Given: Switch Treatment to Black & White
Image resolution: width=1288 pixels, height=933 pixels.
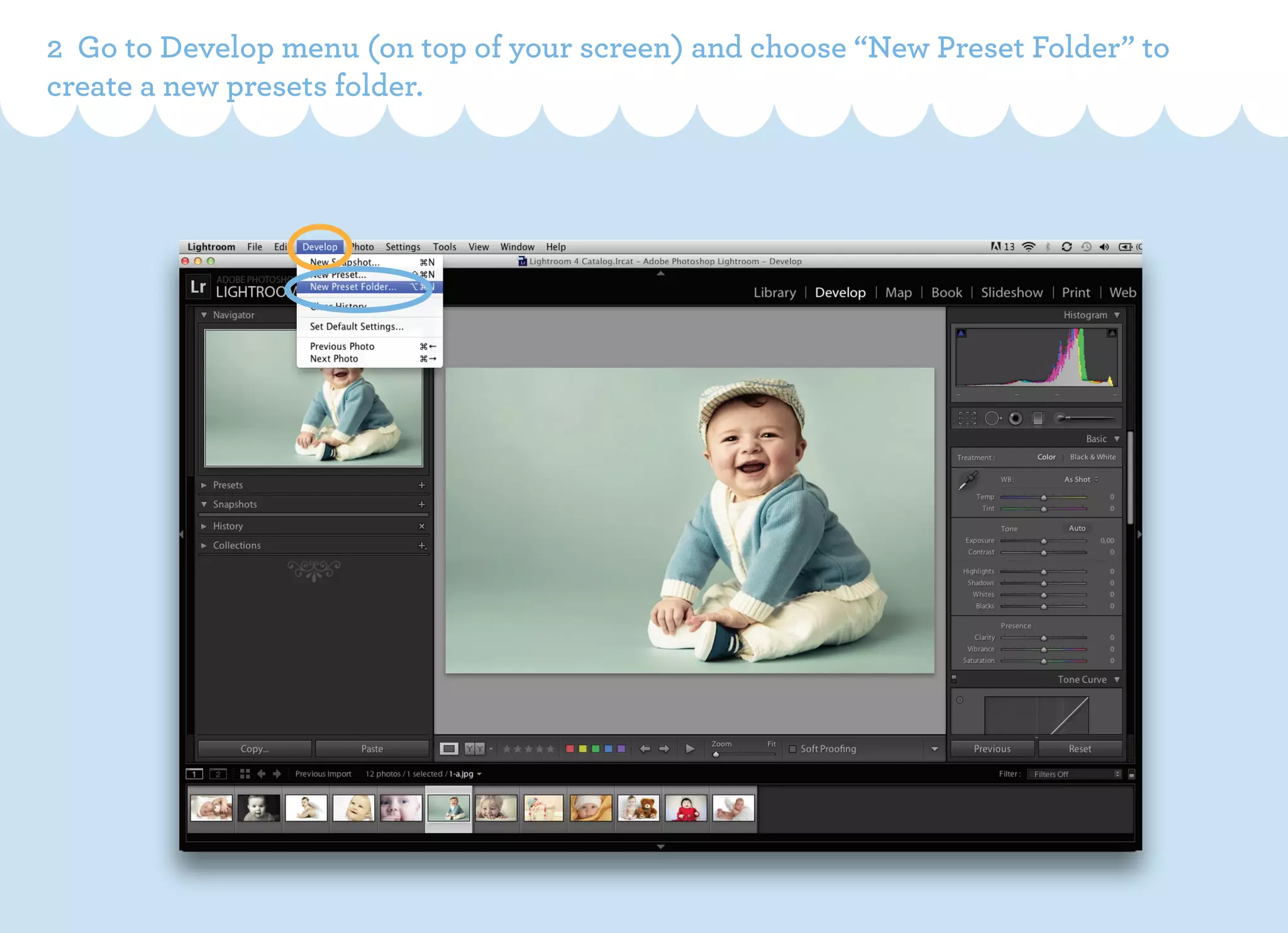Looking at the screenshot, I should click(x=1092, y=457).
